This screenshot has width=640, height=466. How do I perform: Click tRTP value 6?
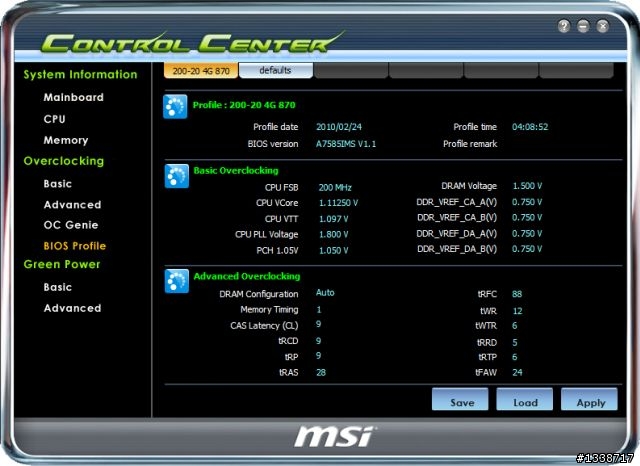[x=515, y=357]
